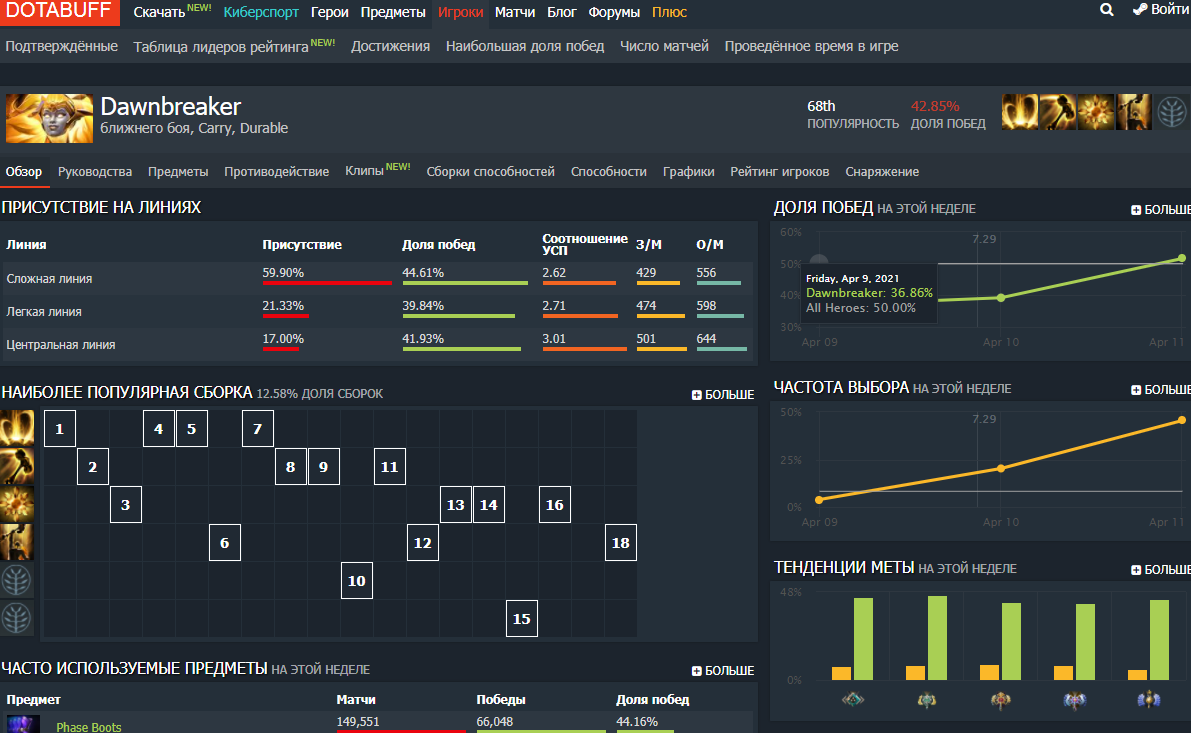Click the Dawnbreaker hero portrait
This screenshot has width=1191, height=733.
49,118
